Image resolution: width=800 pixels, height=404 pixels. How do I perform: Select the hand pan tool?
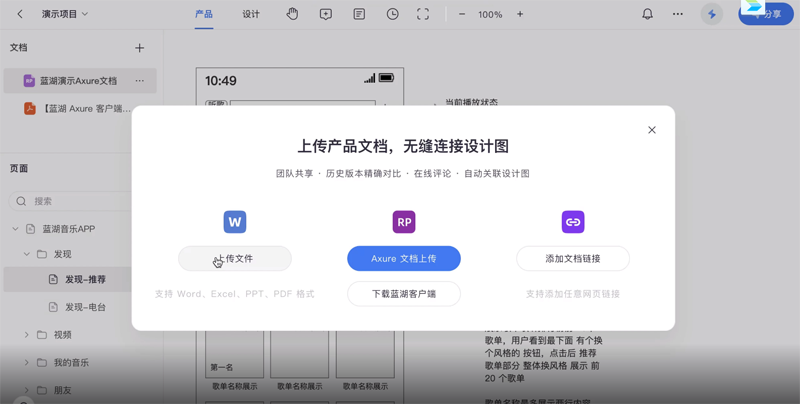[292, 14]
